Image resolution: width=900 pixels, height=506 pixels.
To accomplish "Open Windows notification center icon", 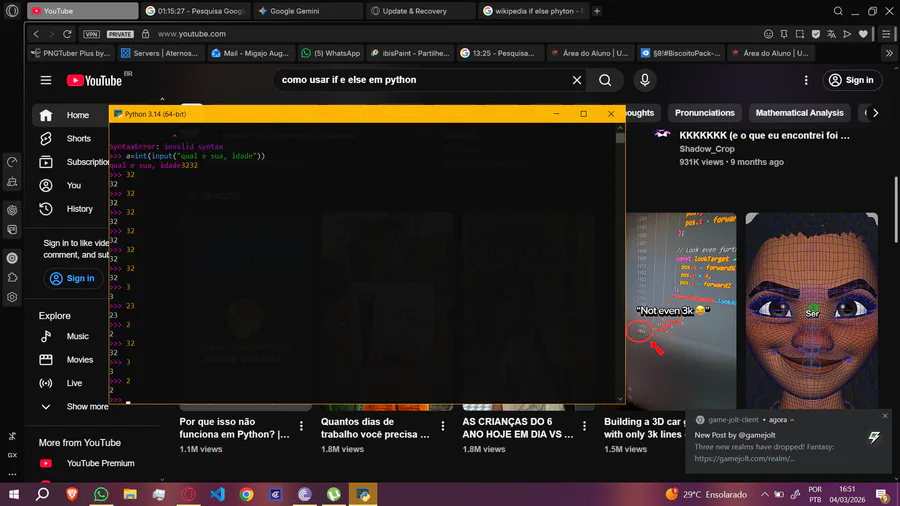I will click(882, 495).
